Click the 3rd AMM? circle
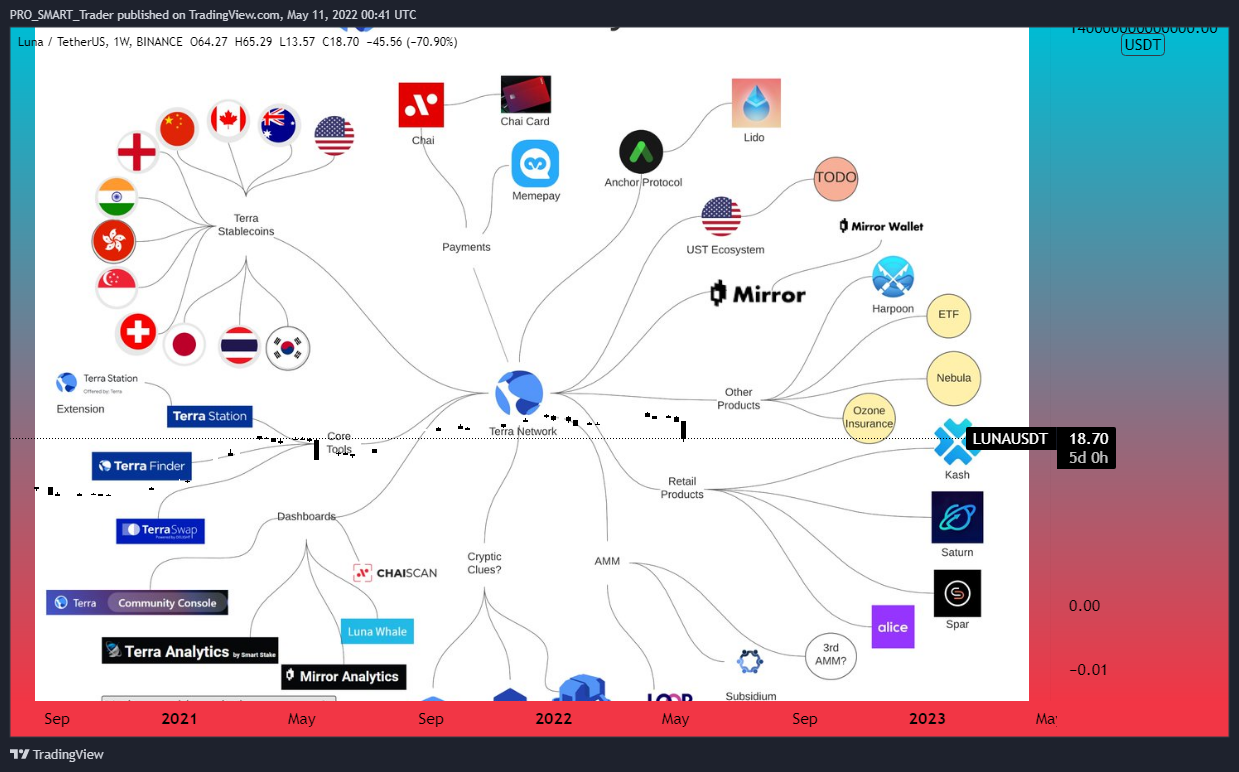Viewport: 1239px width, 772px height. pos(831,655)
